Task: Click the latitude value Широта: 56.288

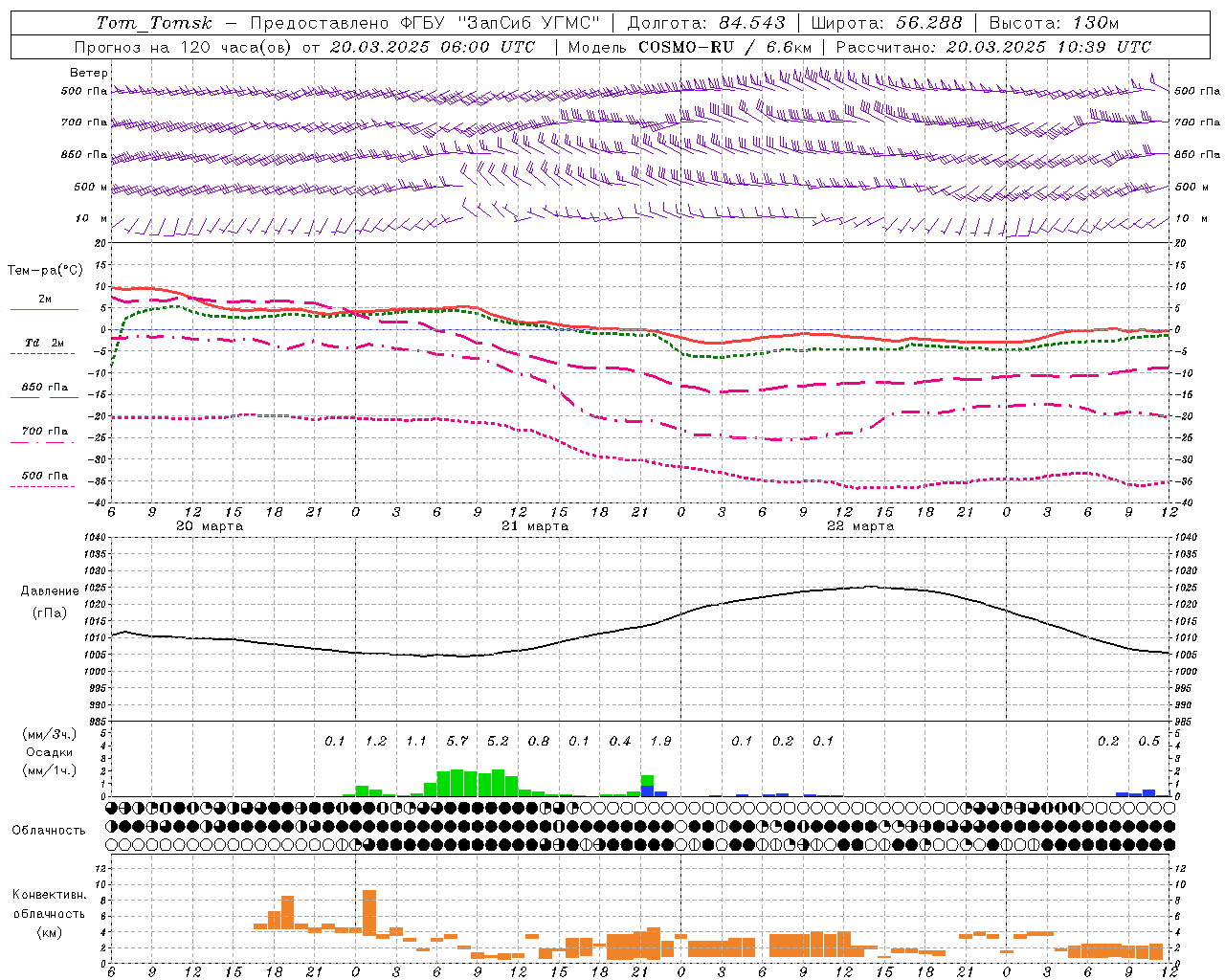Action: tap(886, 23)
